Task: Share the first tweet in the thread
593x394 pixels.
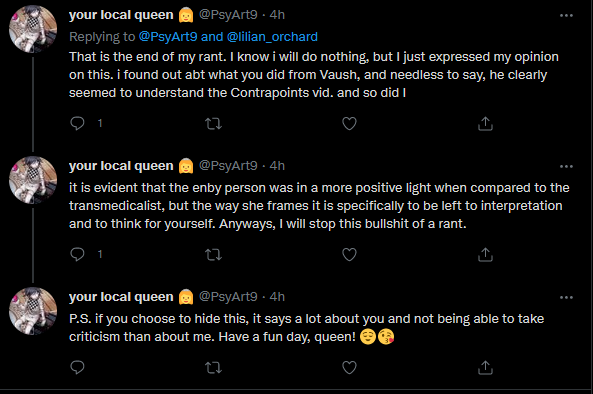Action: (485, 124)
